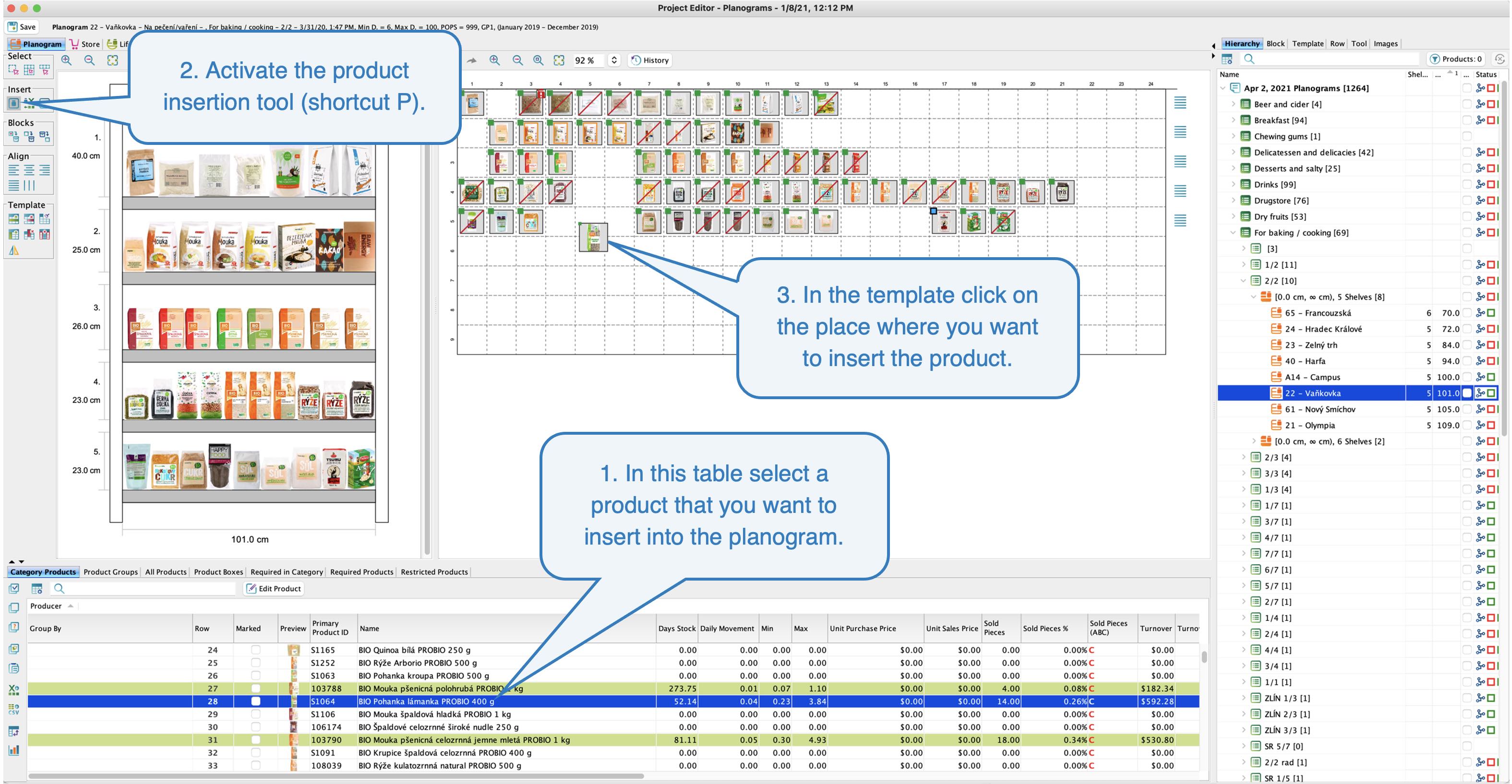Image resolution: width=1512 pixels, height=784 pixels.
Task: Collapse the For baking / cooking category
Action: pos(1233,232)
